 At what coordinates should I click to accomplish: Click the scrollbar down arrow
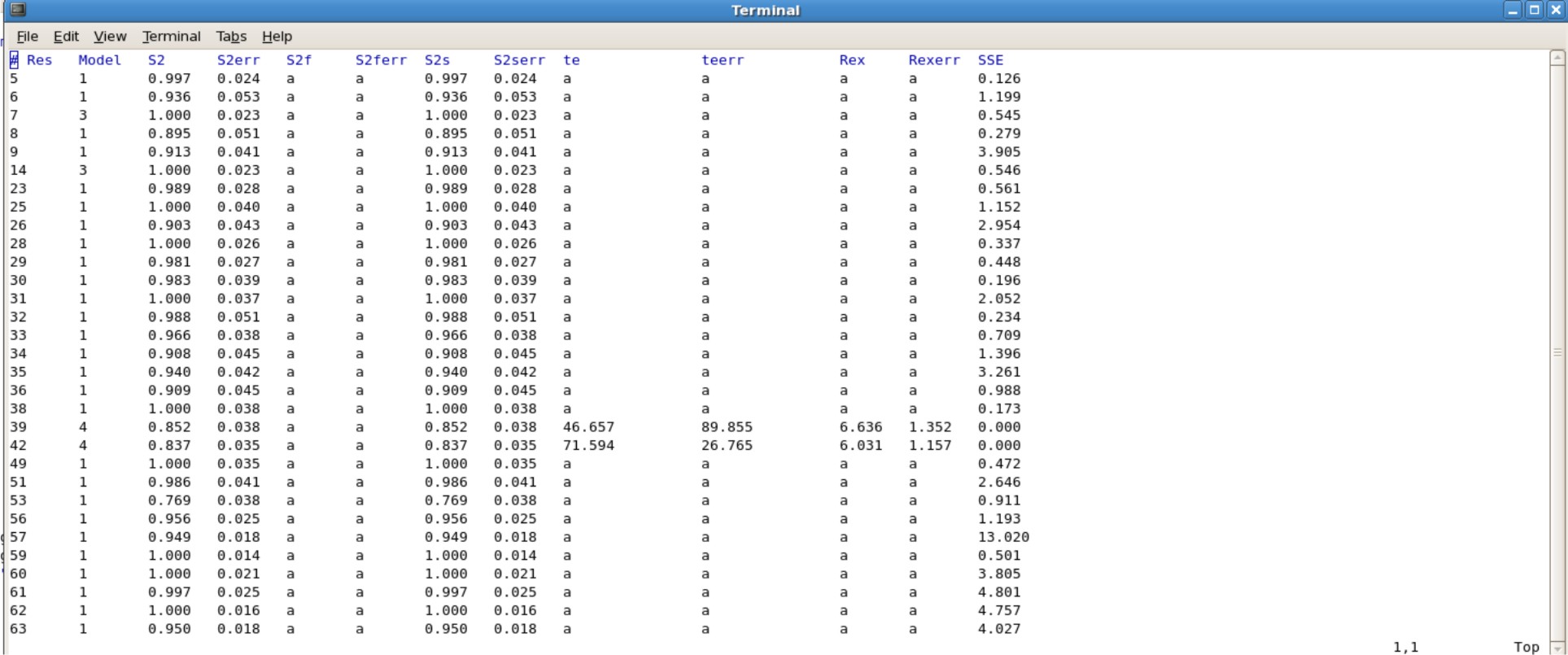pyautogui.click(x=1557, y=648)
